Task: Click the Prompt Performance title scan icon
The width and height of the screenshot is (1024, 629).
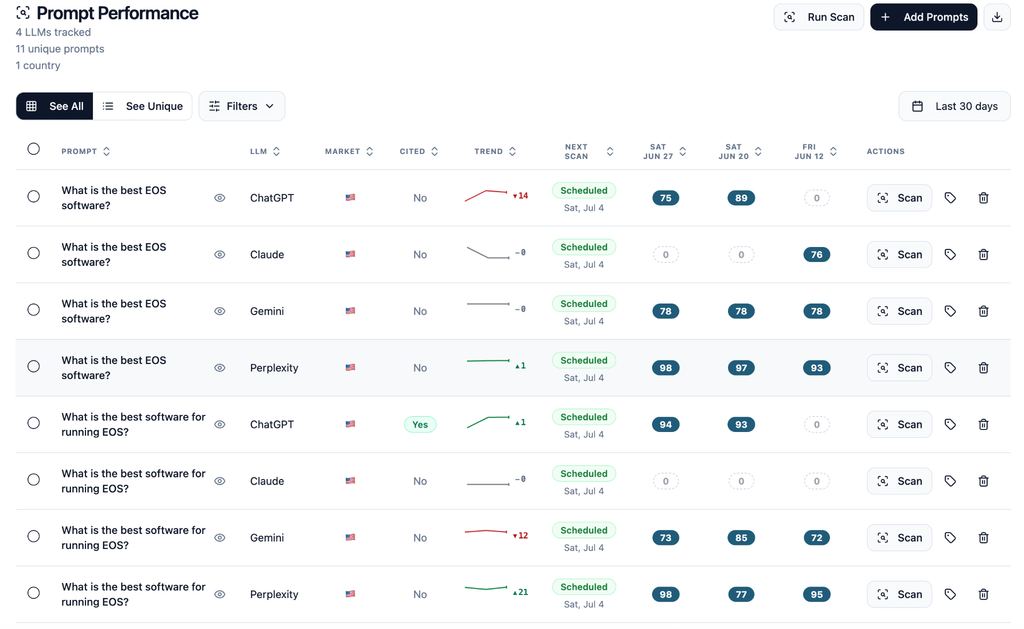Action: (x=23, y=13)
